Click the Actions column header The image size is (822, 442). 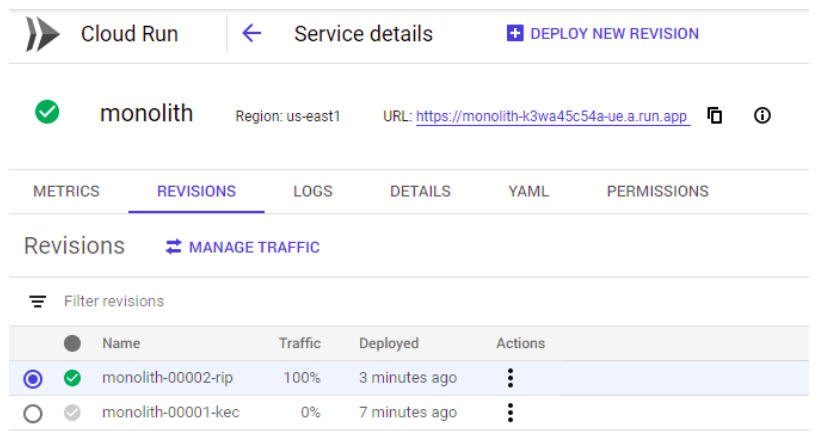pos(521,343)
